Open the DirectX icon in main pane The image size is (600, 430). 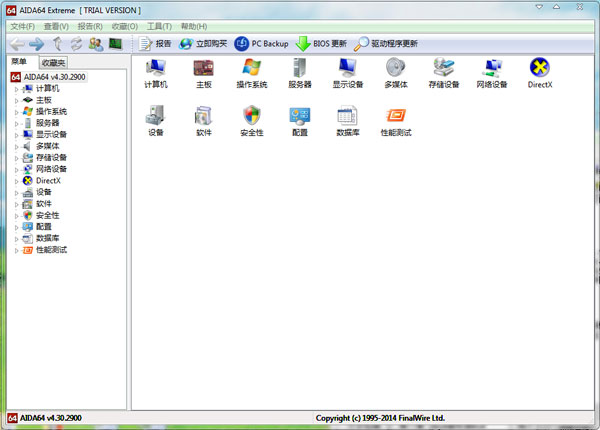point(540,73)
